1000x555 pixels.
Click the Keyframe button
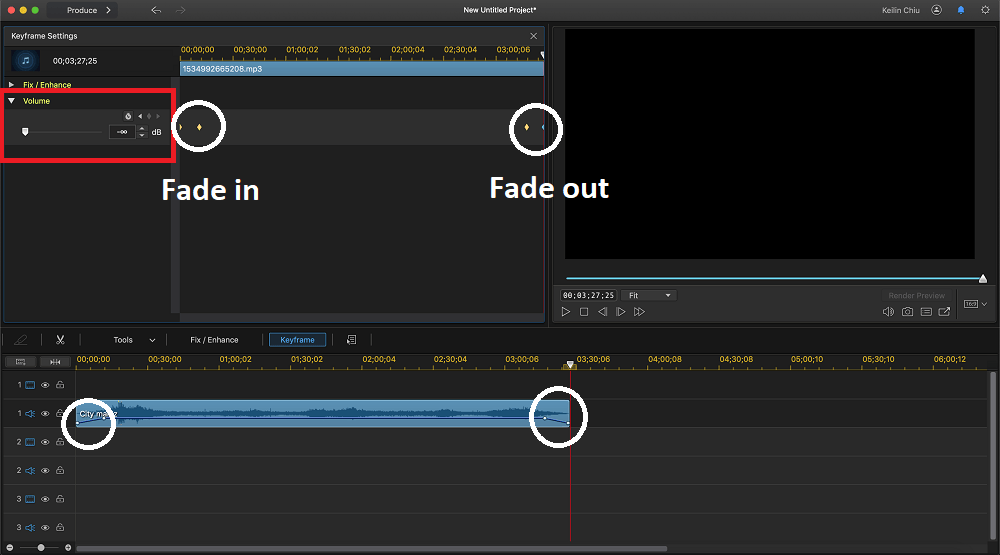(297, 340)
